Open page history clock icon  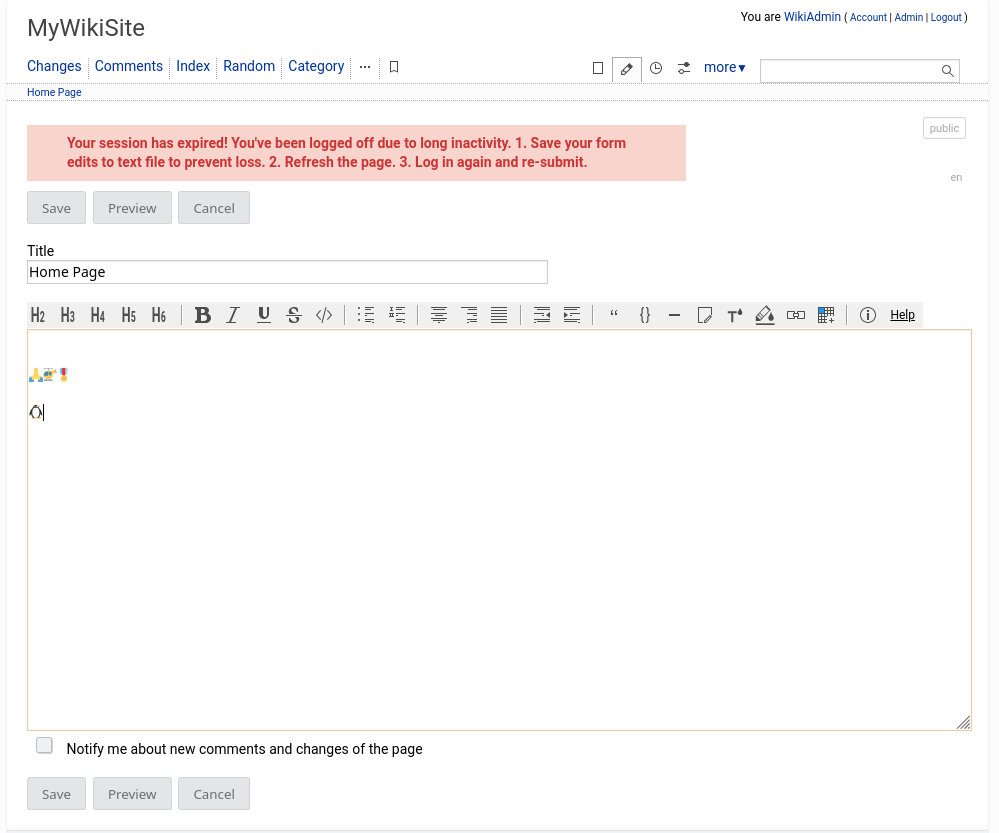pyautogui.click(x=656, y=68)
